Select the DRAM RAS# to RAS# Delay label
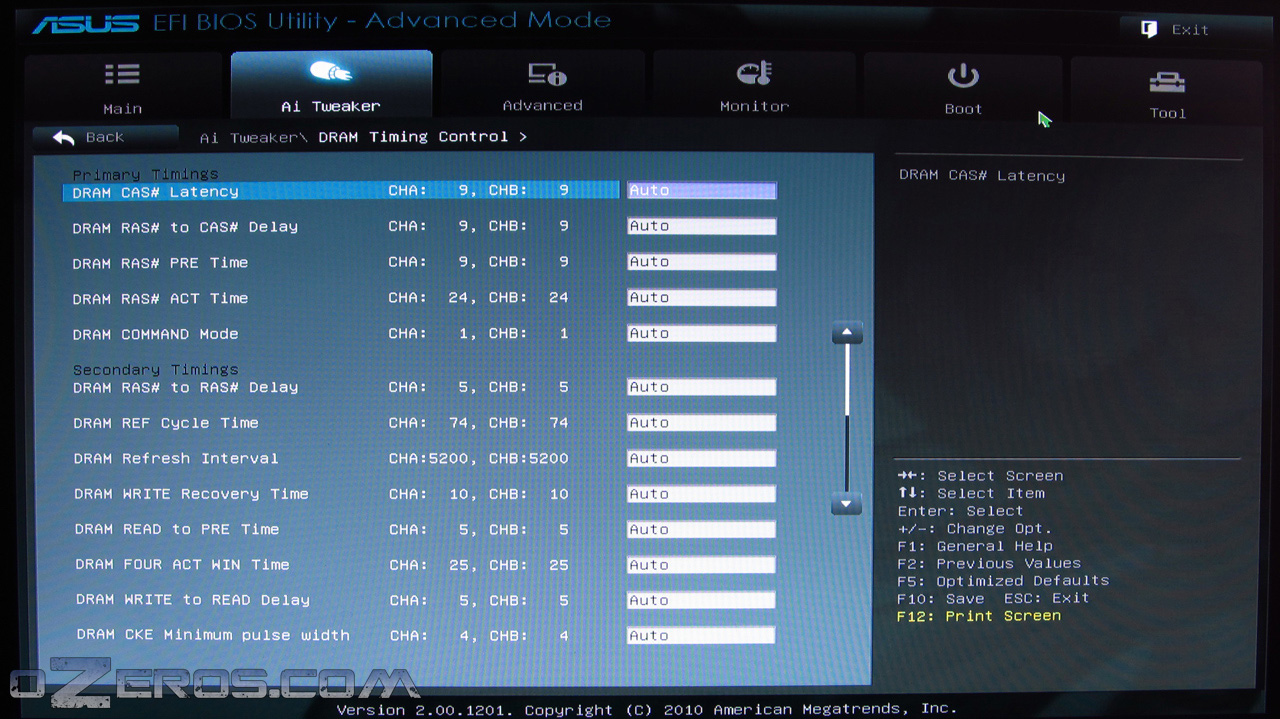1280x719 pixels. (x=186, y=387)
